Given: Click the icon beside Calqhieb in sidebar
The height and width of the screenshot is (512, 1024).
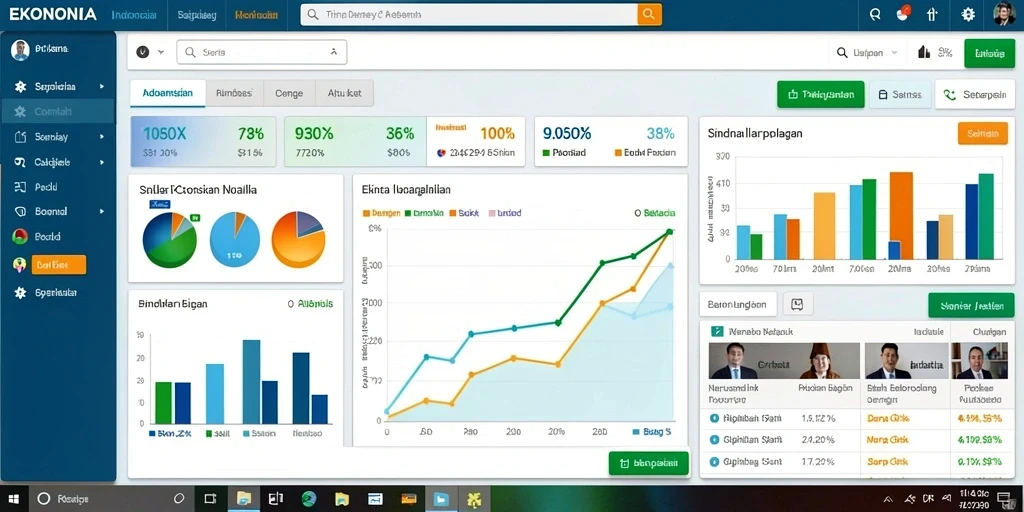Looking at the screenshot, I should pos(20,162).
